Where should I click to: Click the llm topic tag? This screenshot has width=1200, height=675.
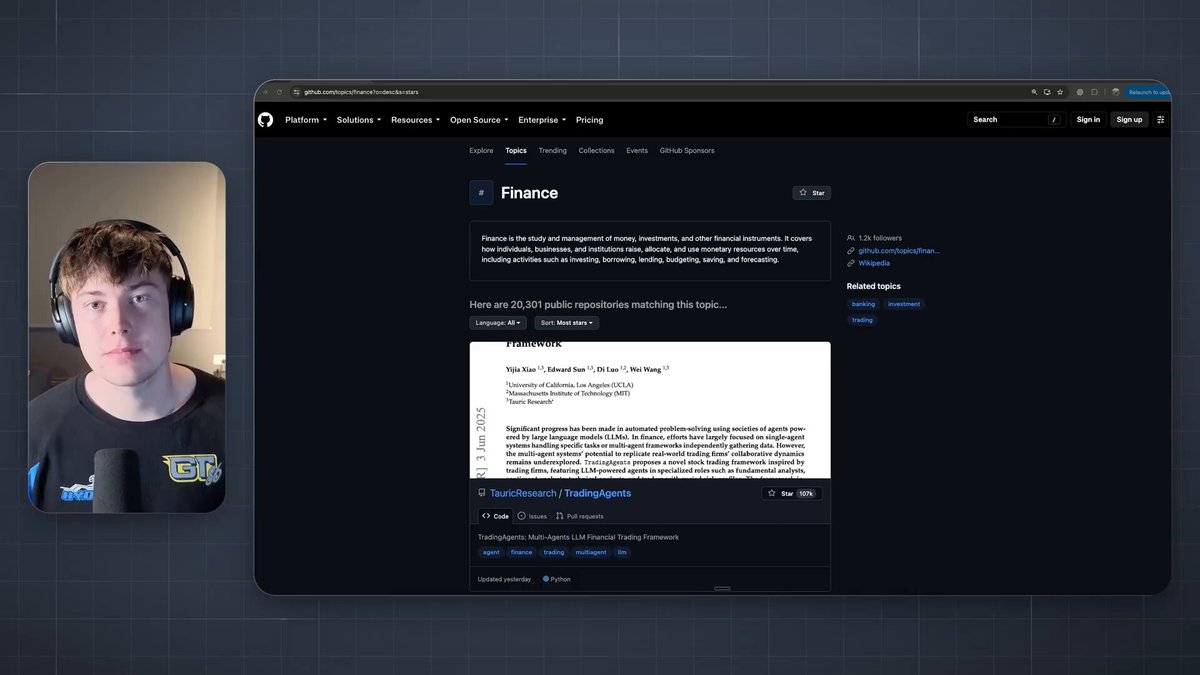[x=622, y=552]
